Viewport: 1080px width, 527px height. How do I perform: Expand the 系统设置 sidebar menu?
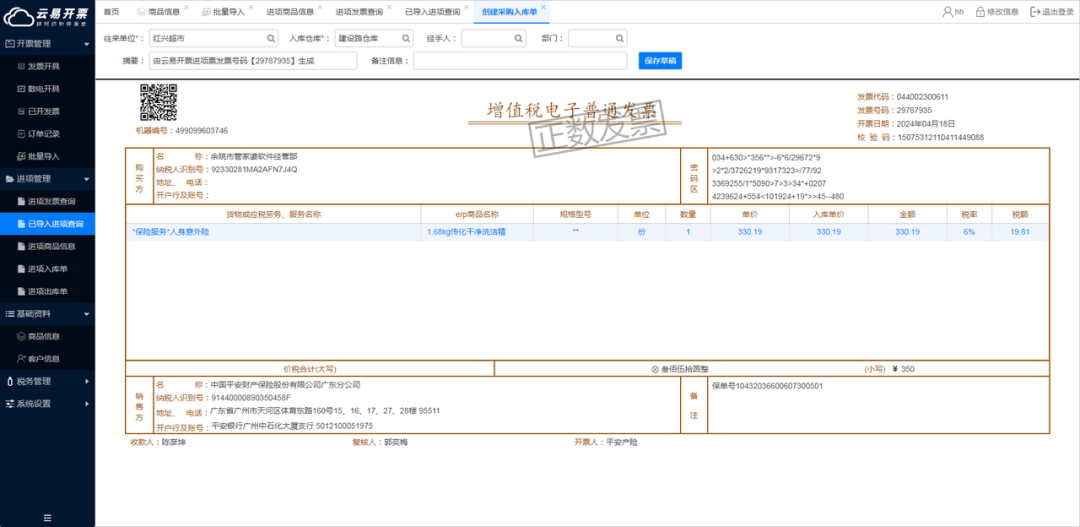click(x=47, y=404)
